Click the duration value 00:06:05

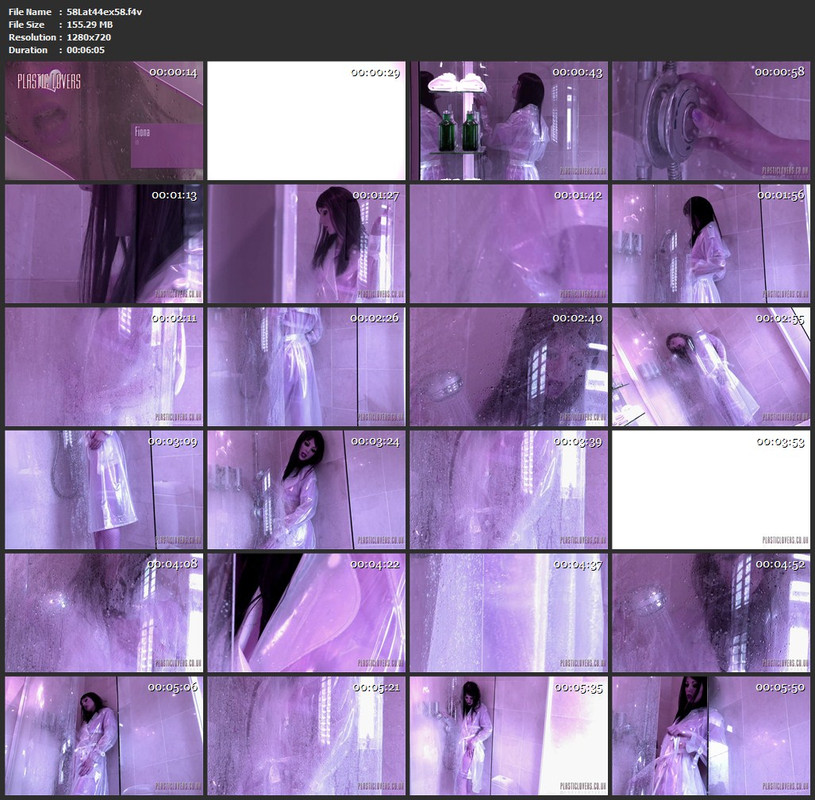click(85, 50)
